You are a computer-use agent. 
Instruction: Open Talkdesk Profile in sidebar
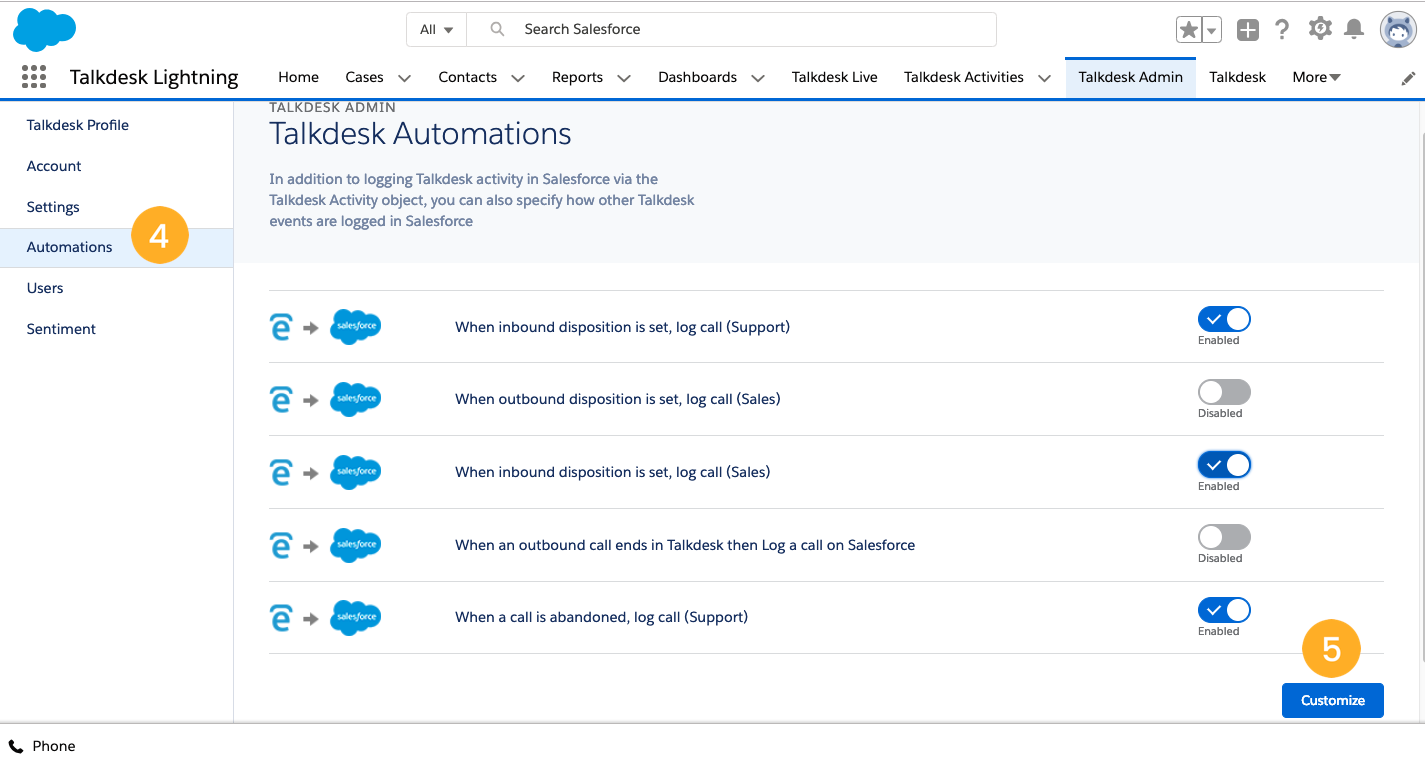[78, 125]
